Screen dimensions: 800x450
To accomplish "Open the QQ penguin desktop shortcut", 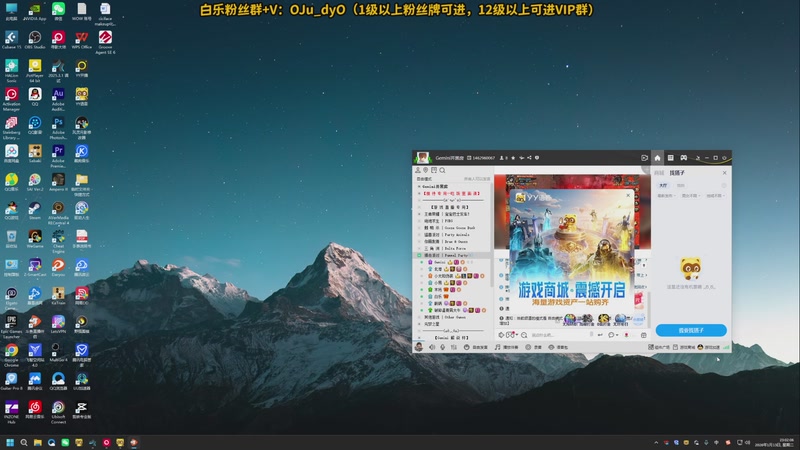I will point(35,96).
